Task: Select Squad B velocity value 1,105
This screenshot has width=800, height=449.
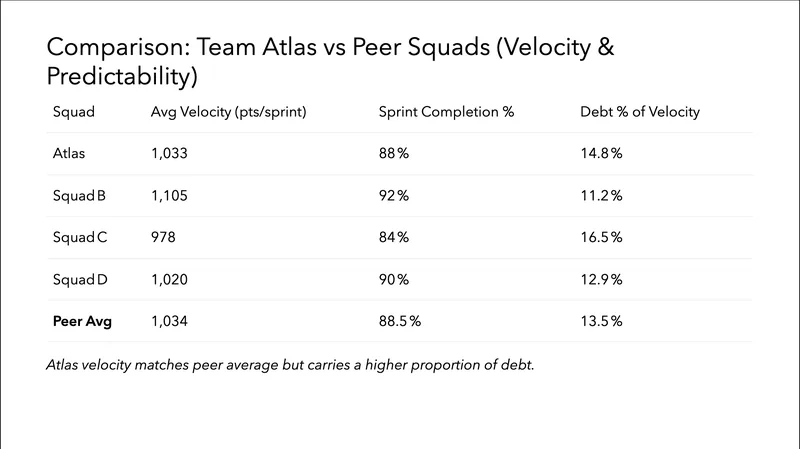Action: 169,196
